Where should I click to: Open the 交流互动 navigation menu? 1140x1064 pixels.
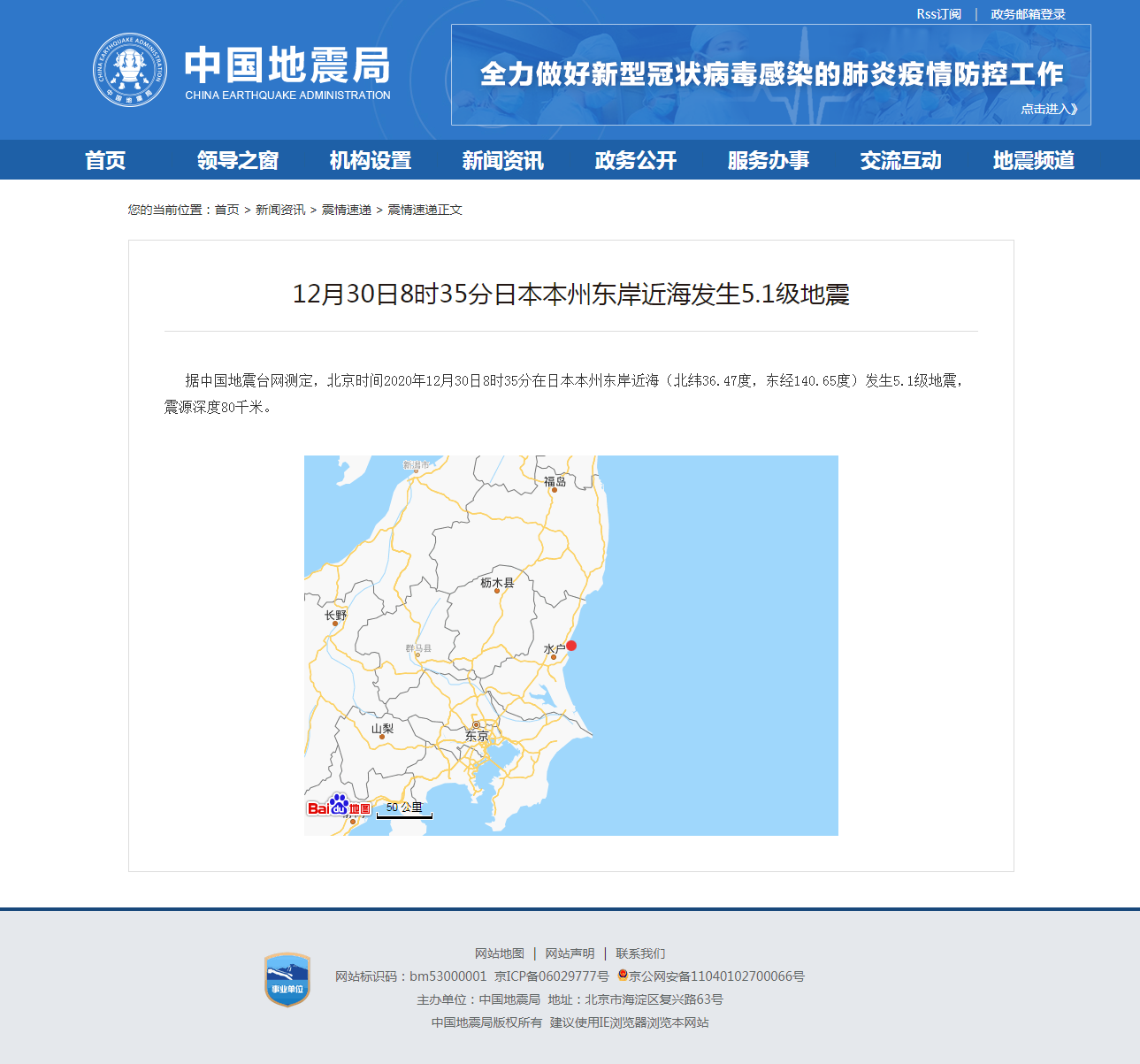(x=900, y=160)
